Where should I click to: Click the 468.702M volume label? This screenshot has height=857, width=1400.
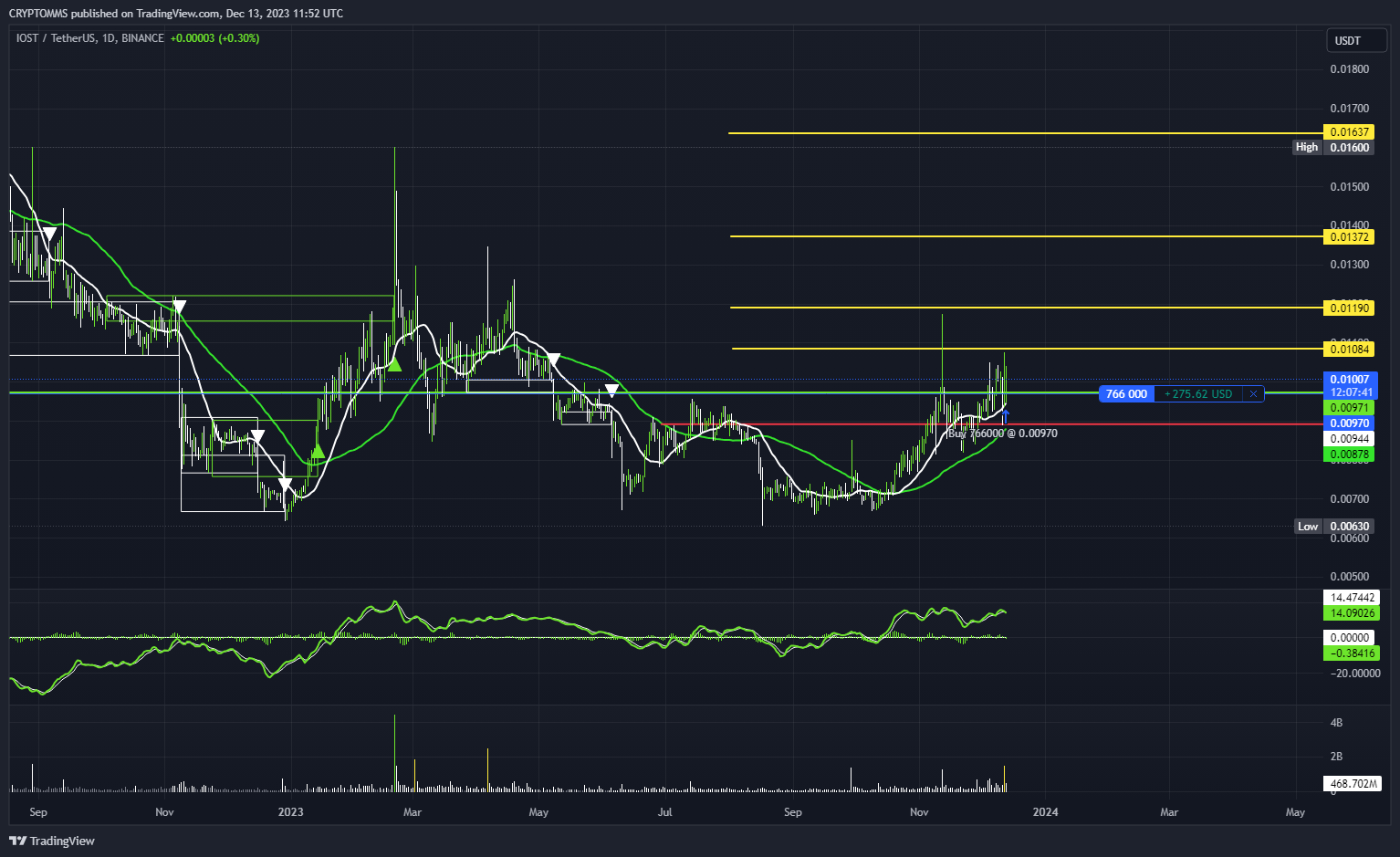point(1352,784)
